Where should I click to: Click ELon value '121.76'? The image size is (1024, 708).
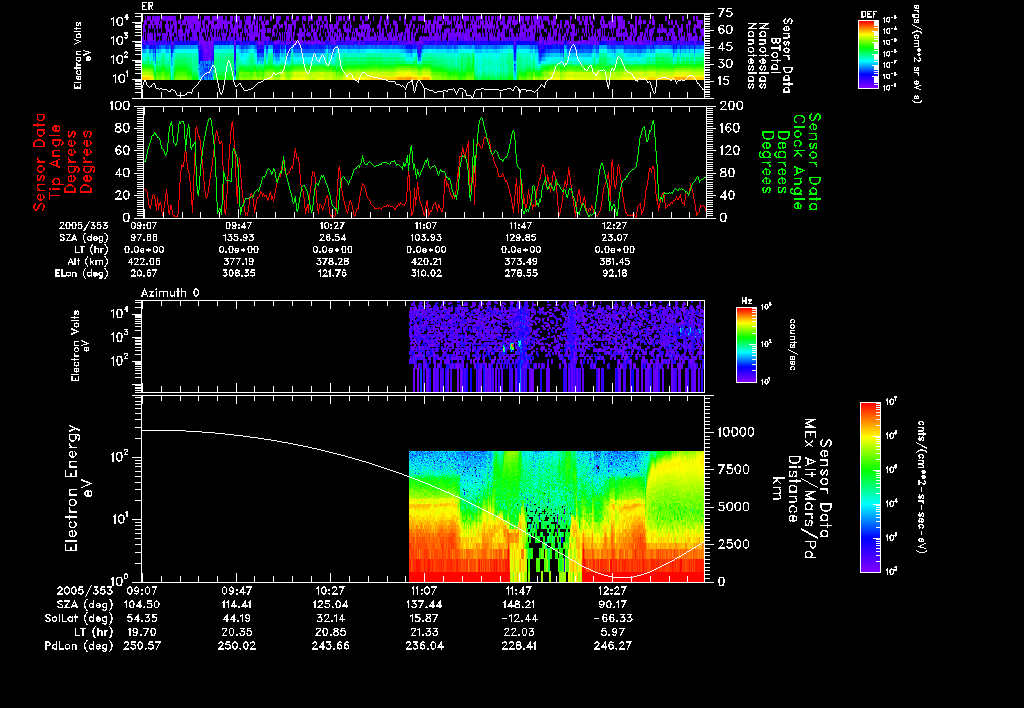[332, 273]
